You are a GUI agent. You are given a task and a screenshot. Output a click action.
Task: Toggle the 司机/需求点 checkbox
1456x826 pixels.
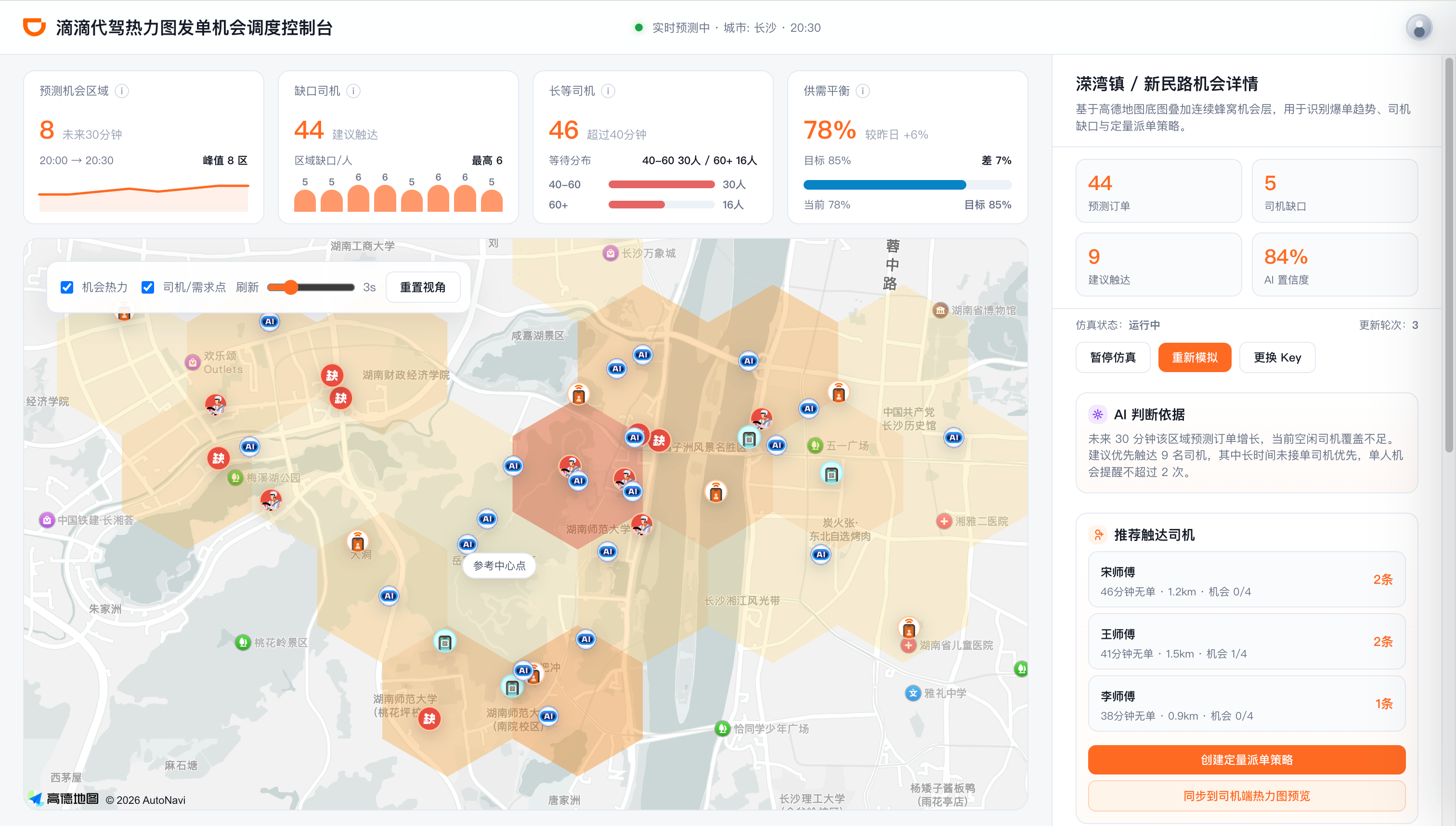(x=147, y=287)
